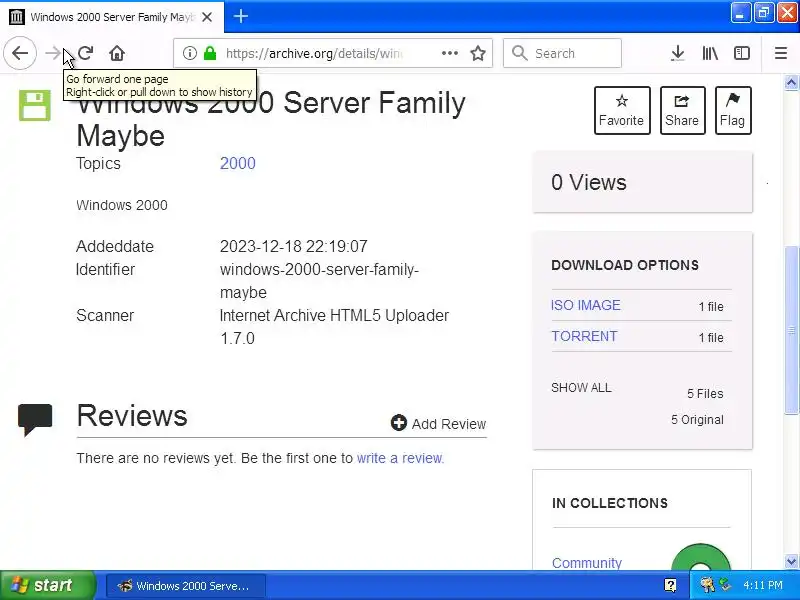This screenshot has height=600, width=800.
Task: Click the DOWNLOAD OPTIONS heading
Action: tap(625, 265)
